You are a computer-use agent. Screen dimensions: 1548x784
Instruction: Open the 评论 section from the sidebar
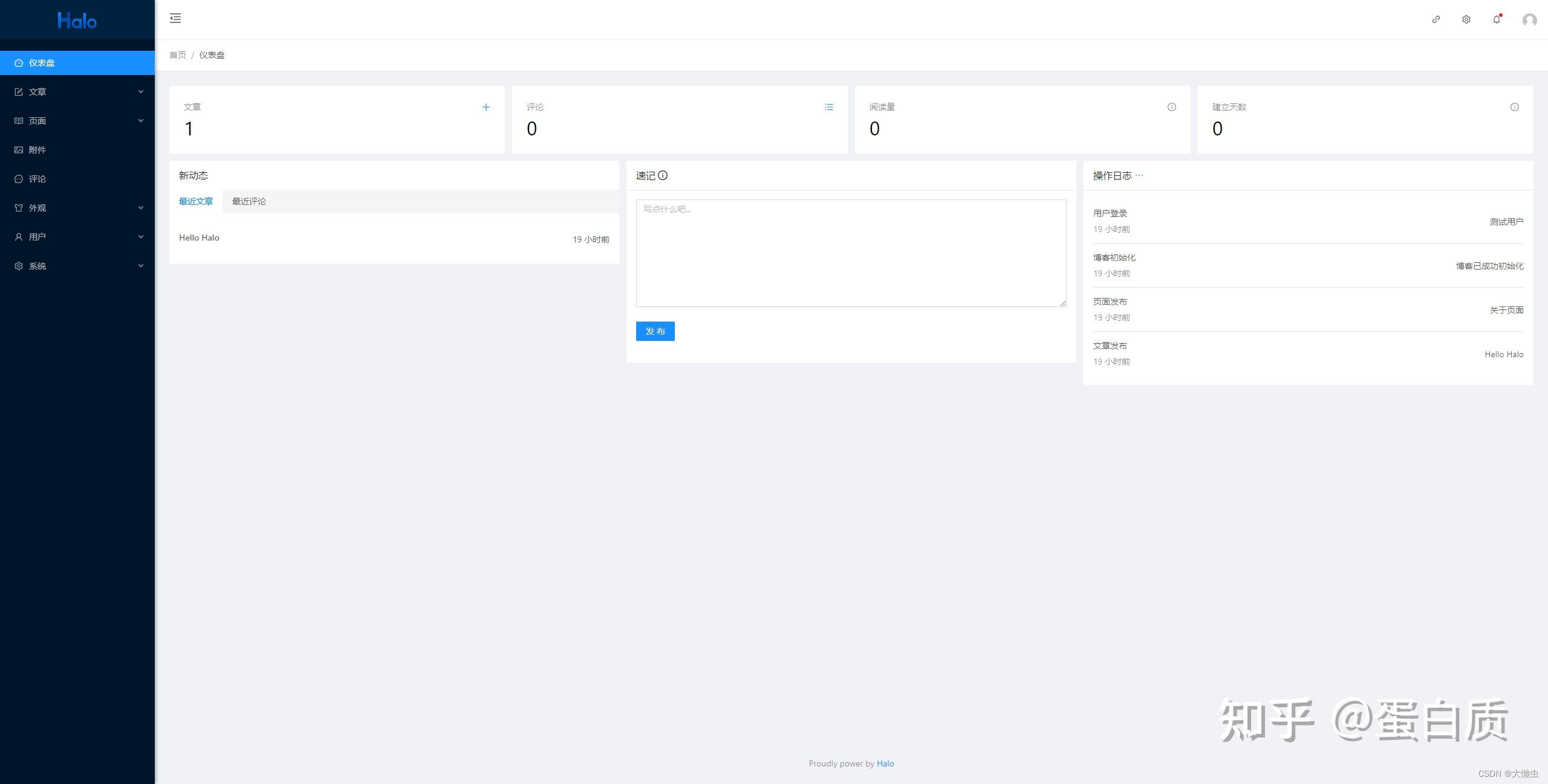point(36,178)
